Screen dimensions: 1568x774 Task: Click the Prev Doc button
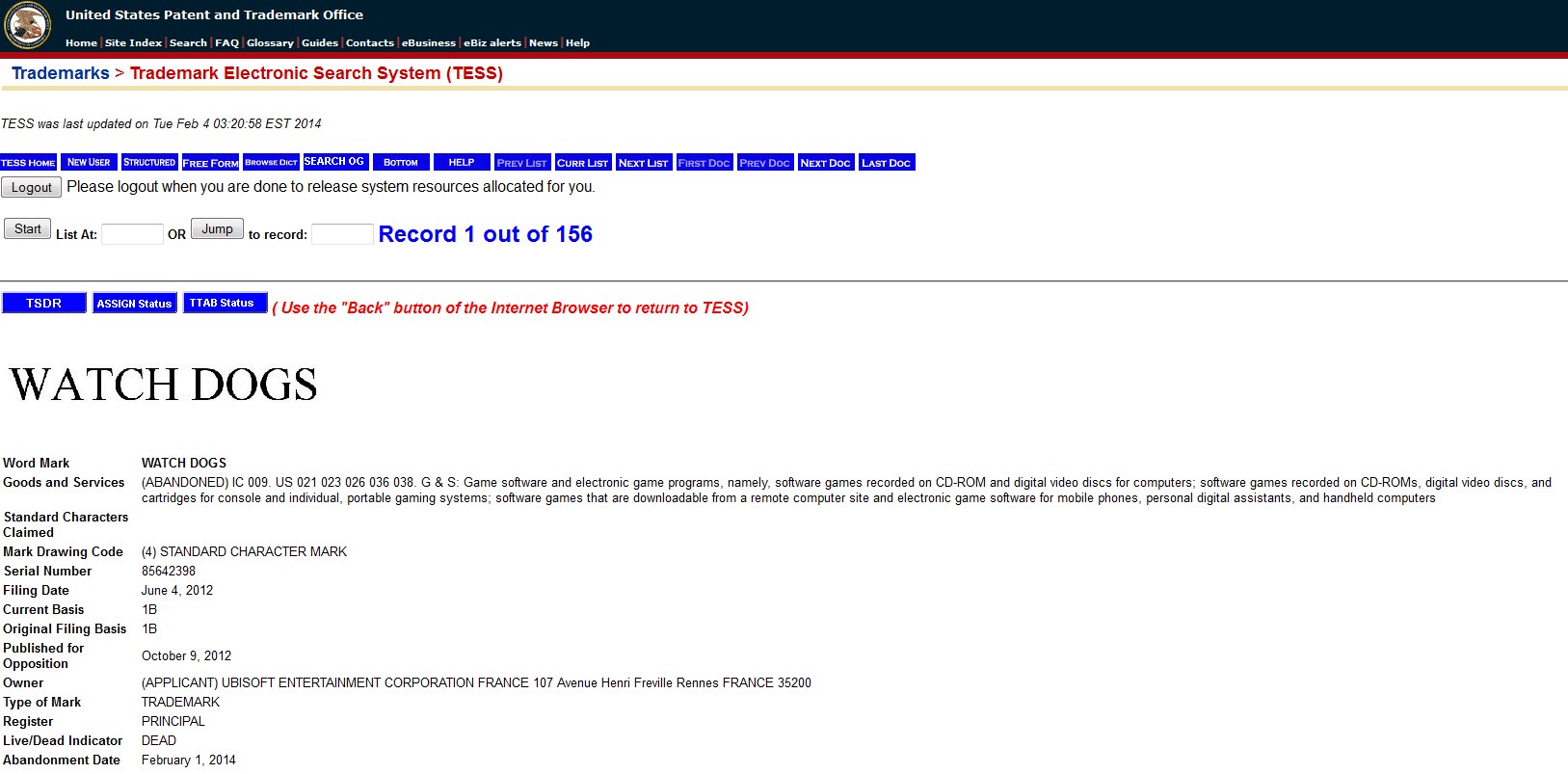tap(765, 162)
